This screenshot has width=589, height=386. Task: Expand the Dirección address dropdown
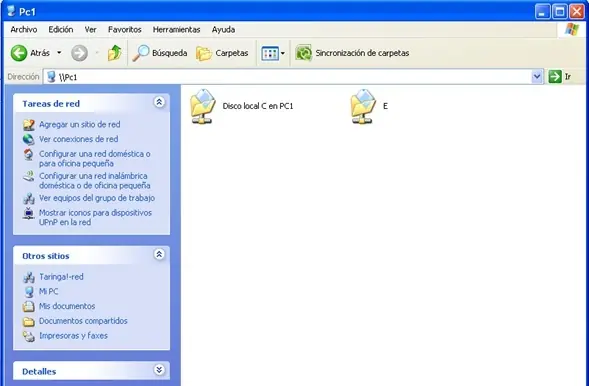coord(537,77)
